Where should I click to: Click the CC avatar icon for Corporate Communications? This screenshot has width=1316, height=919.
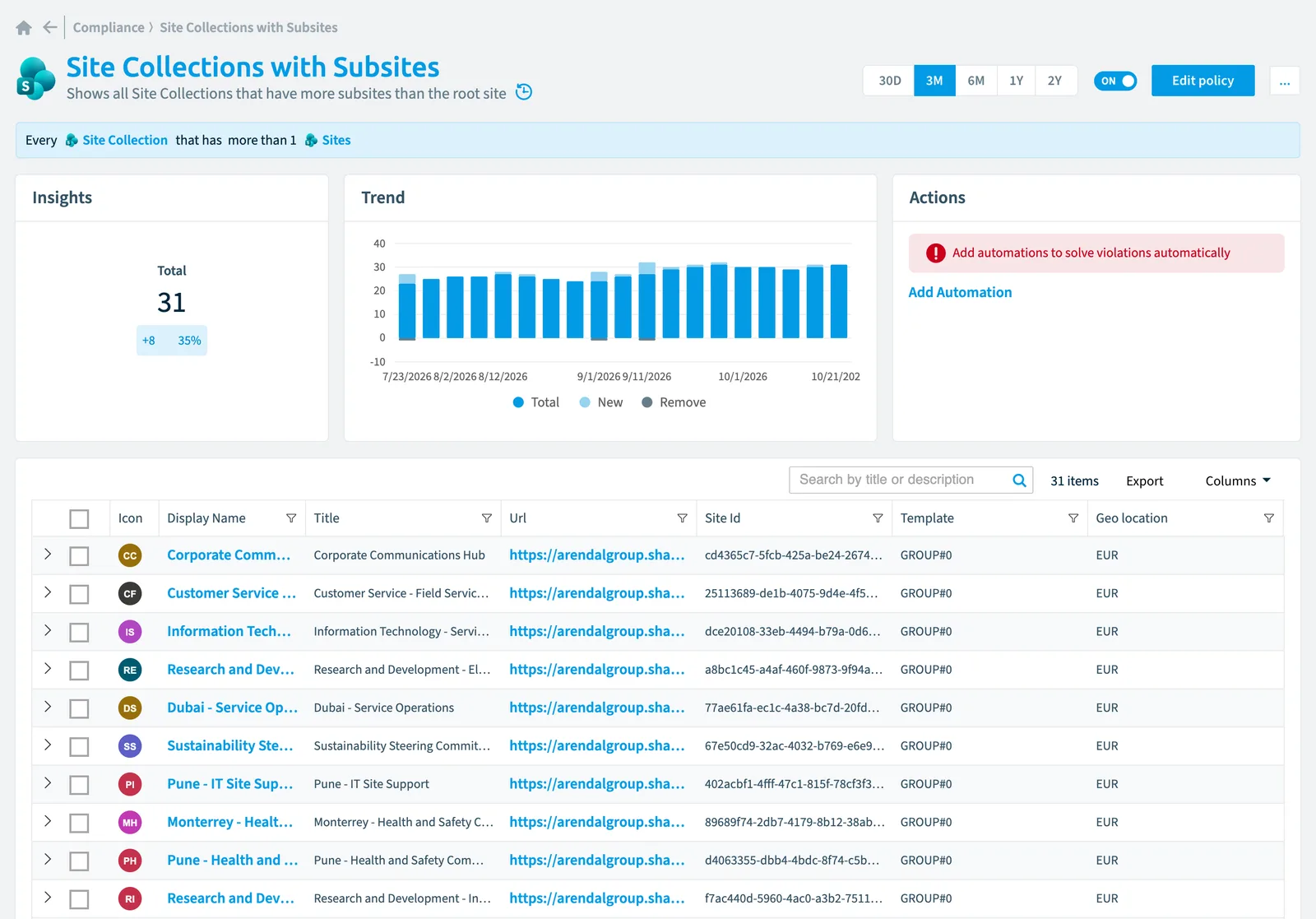click(130, 555)
